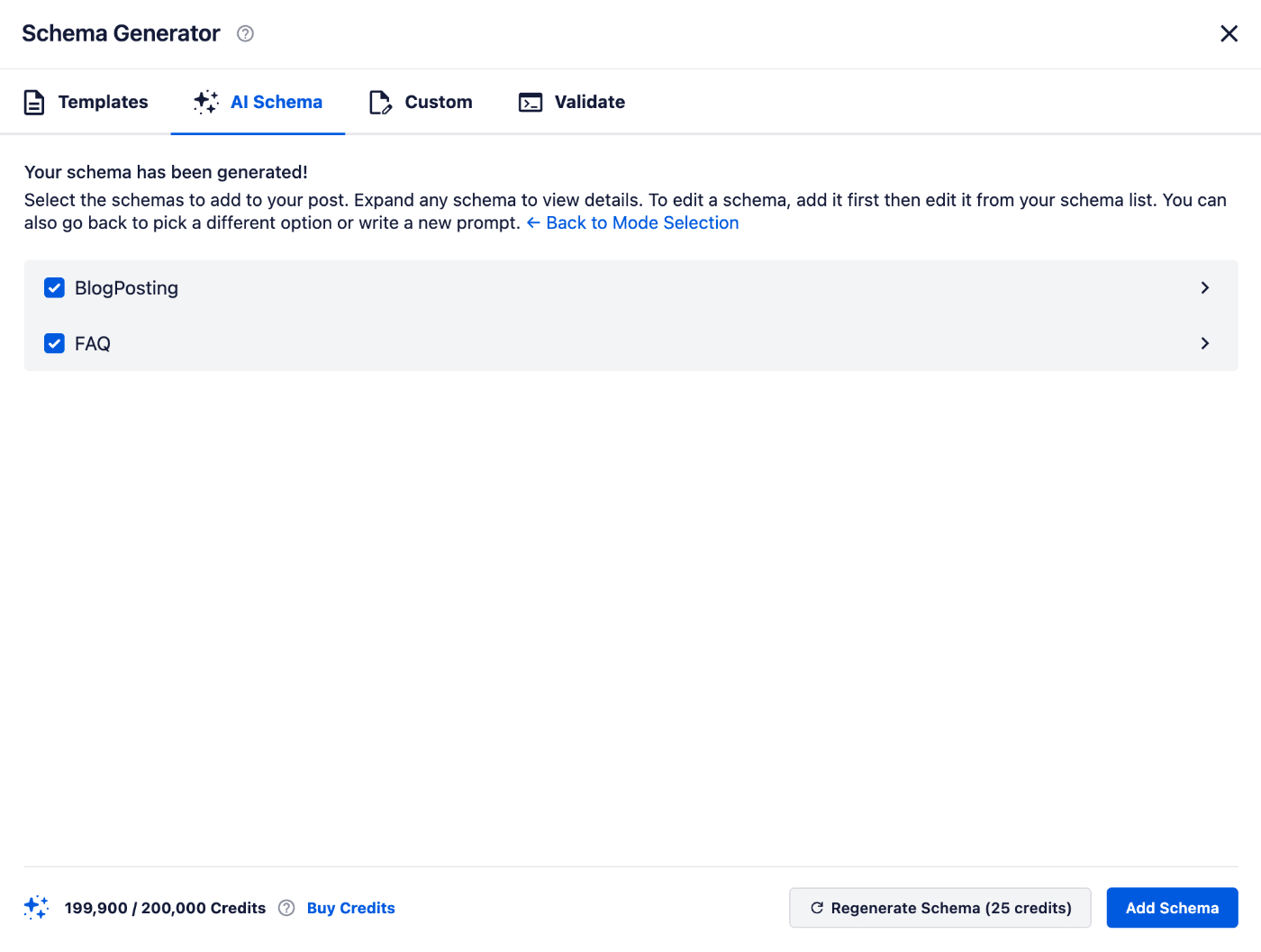Screen dimensions: 1261x952
Task: Click the sparkle icon next to credits count
Action: [x=36, y=907]
